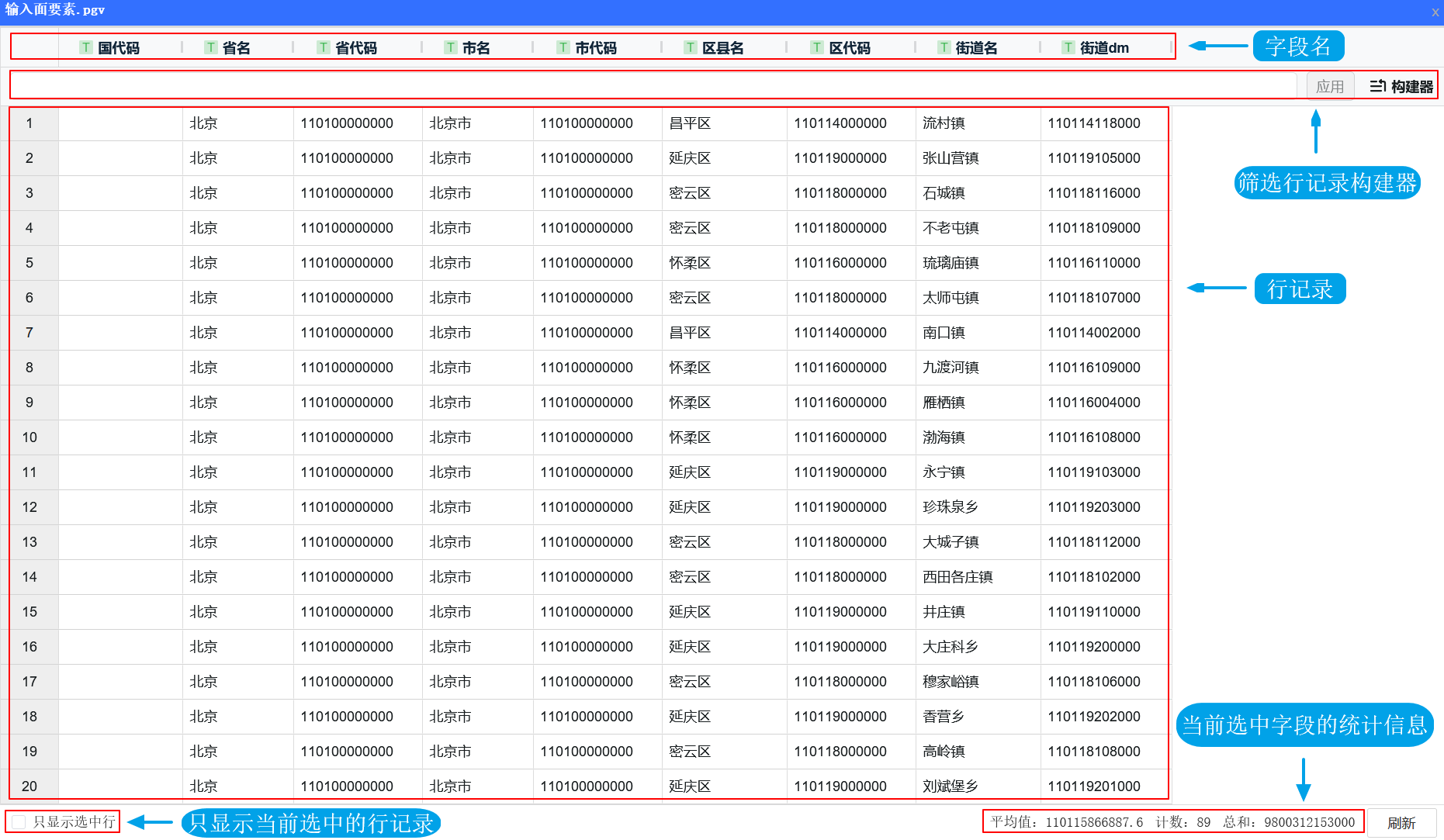Enable the 只显示选中行 checkbox

[x=19, y=822]
